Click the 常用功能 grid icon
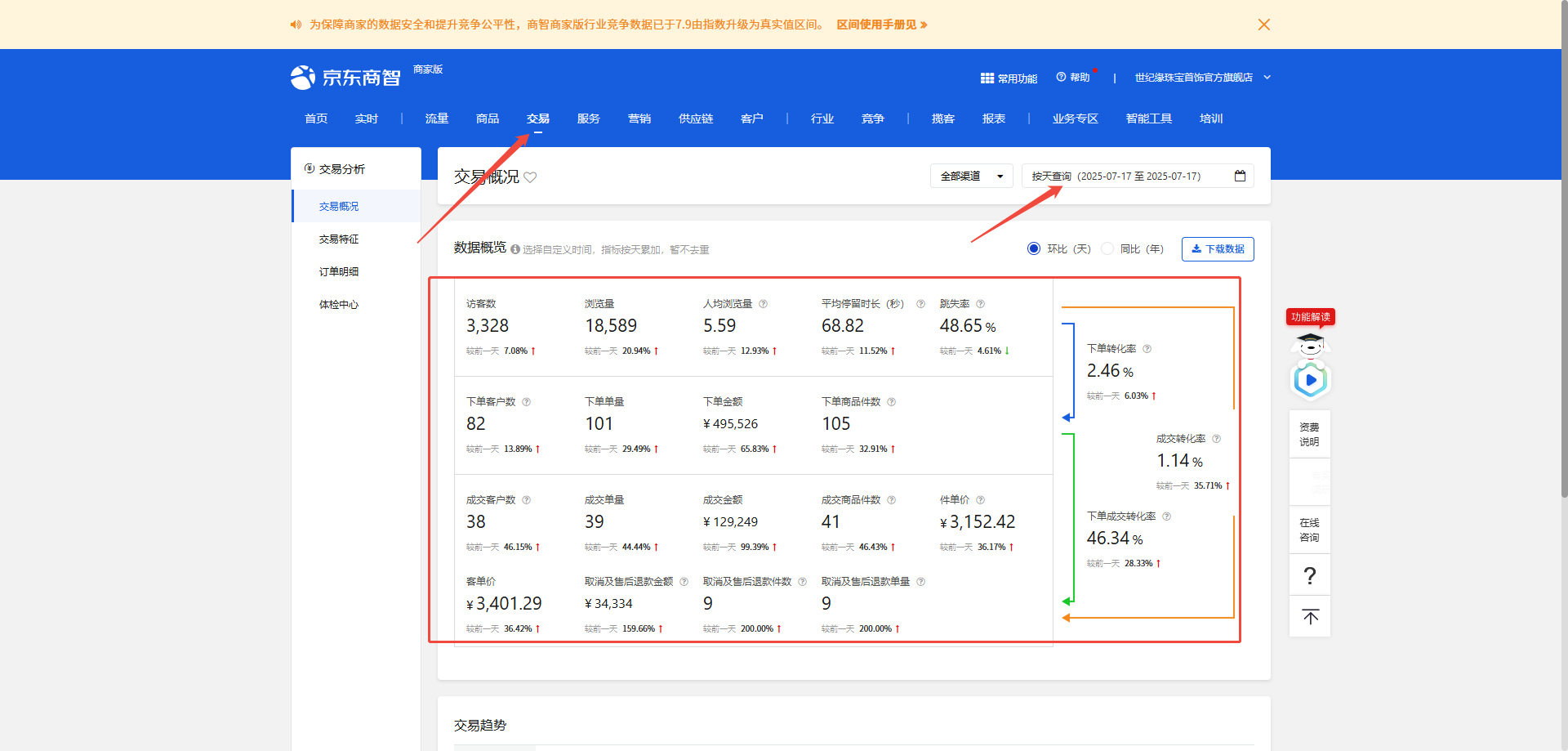Image resolution: width=1568 pixels, height=751 pixels. pyautogui.click(x=987, y=78)
